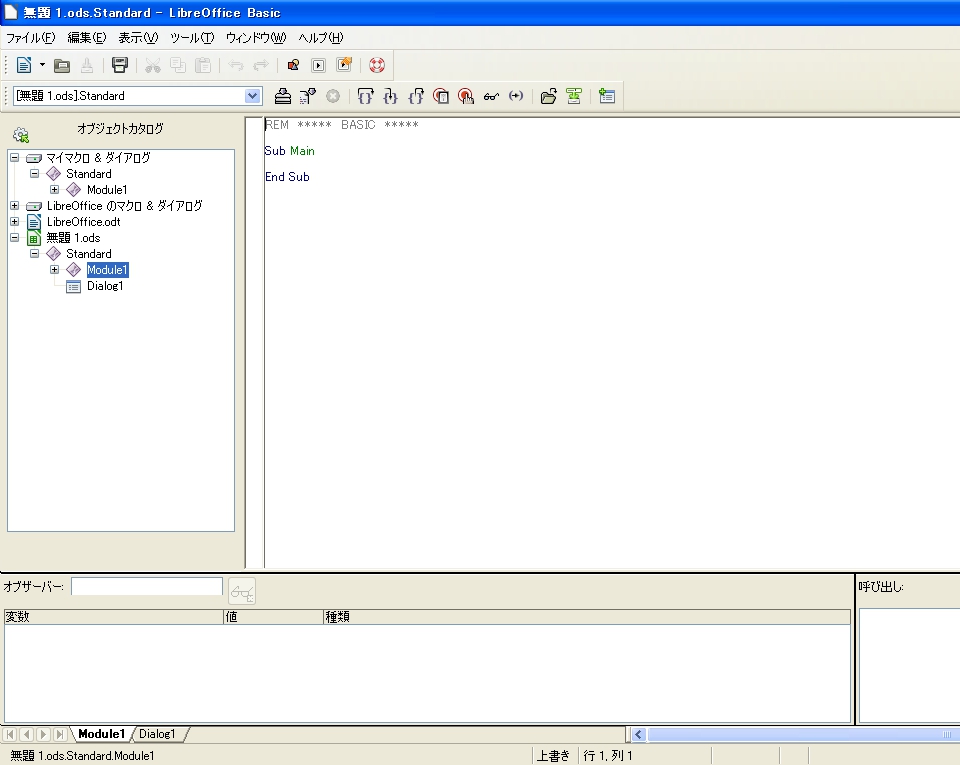Click the オブザーバー watch input field
The height and width of the screenshot is (765, 960).
tap(146, 587)
